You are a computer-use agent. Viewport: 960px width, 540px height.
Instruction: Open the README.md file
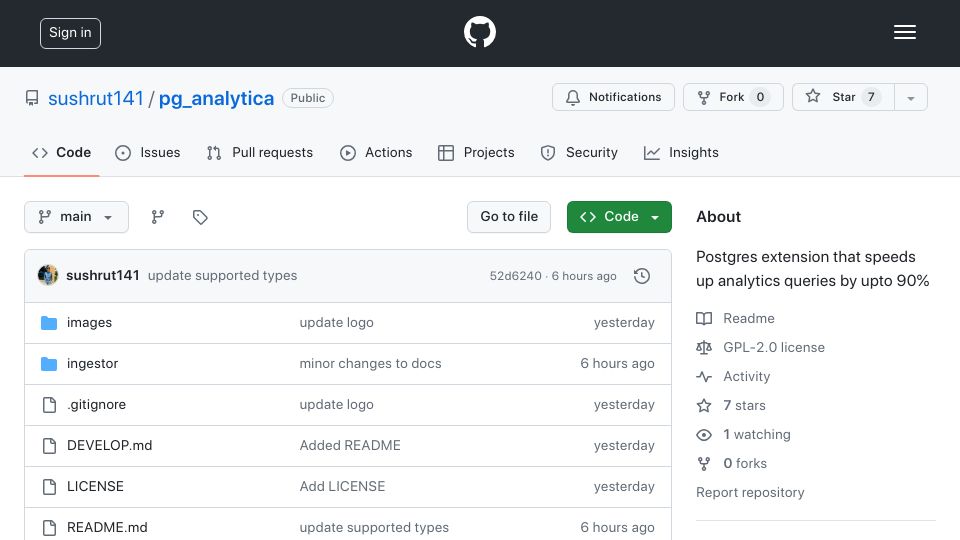point(107,528)
